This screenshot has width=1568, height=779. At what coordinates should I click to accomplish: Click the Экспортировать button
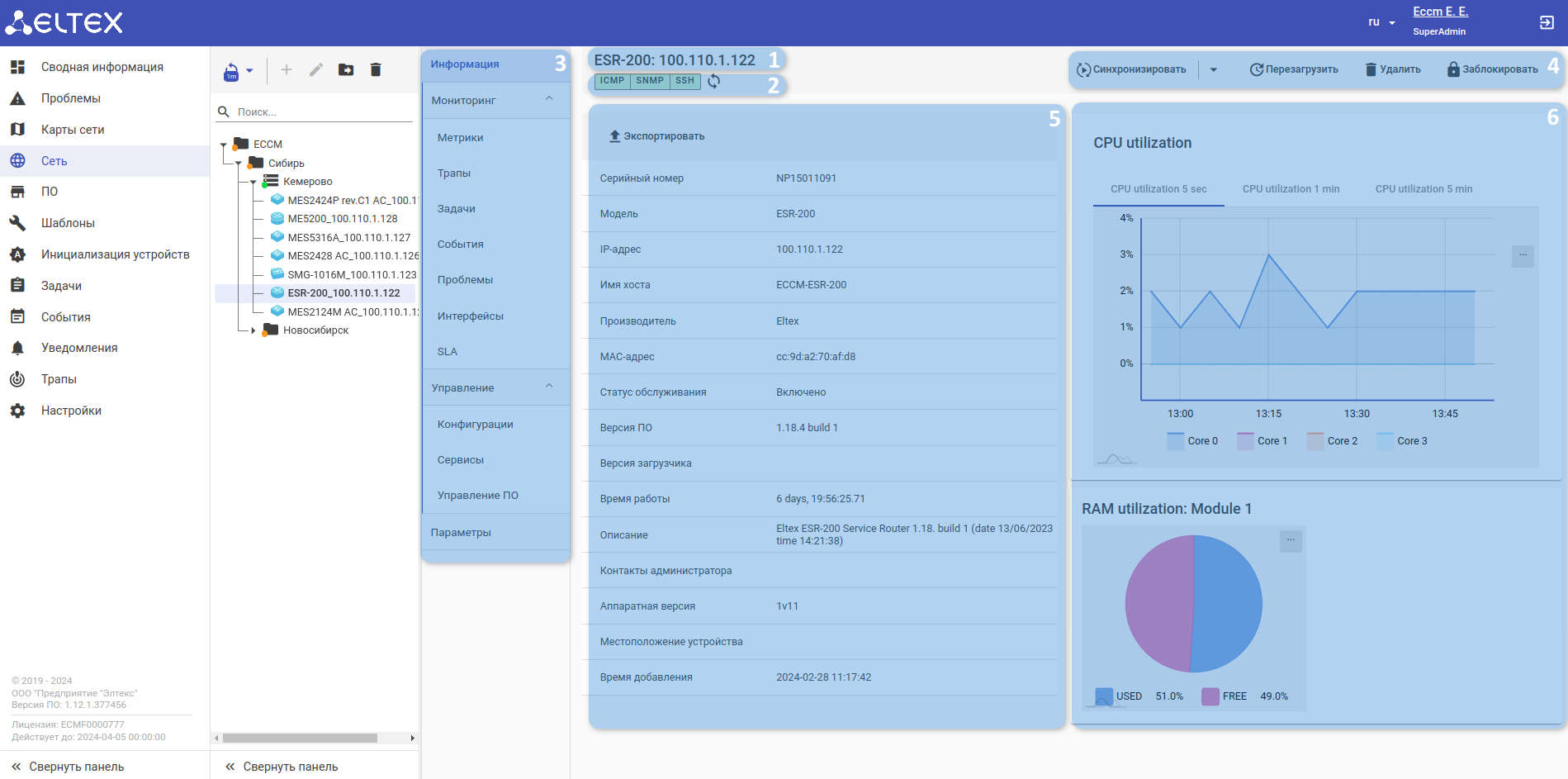[x=656, y=136]
